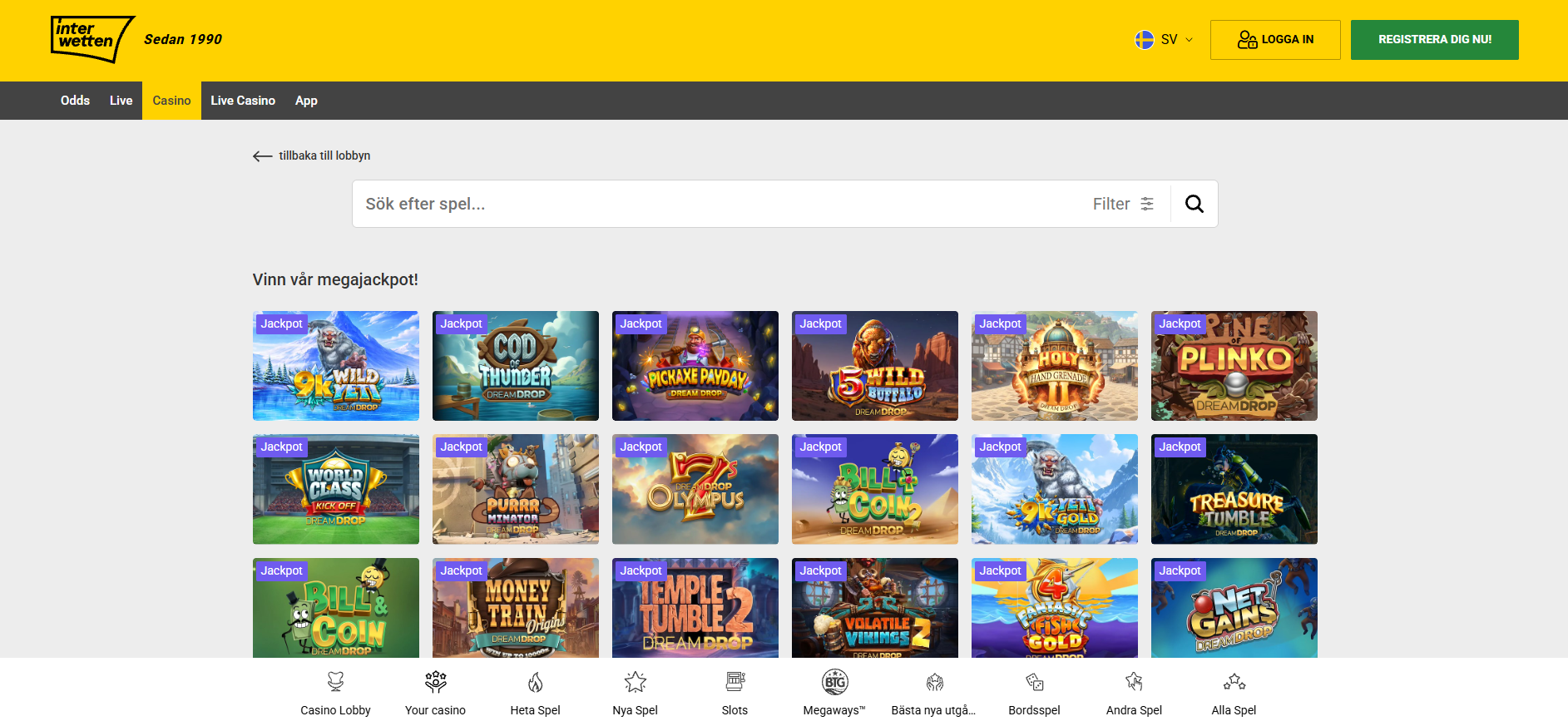Open the Fantastic Fish Gold game
The image size is (1568, 721).
[x=1055, y=608]
